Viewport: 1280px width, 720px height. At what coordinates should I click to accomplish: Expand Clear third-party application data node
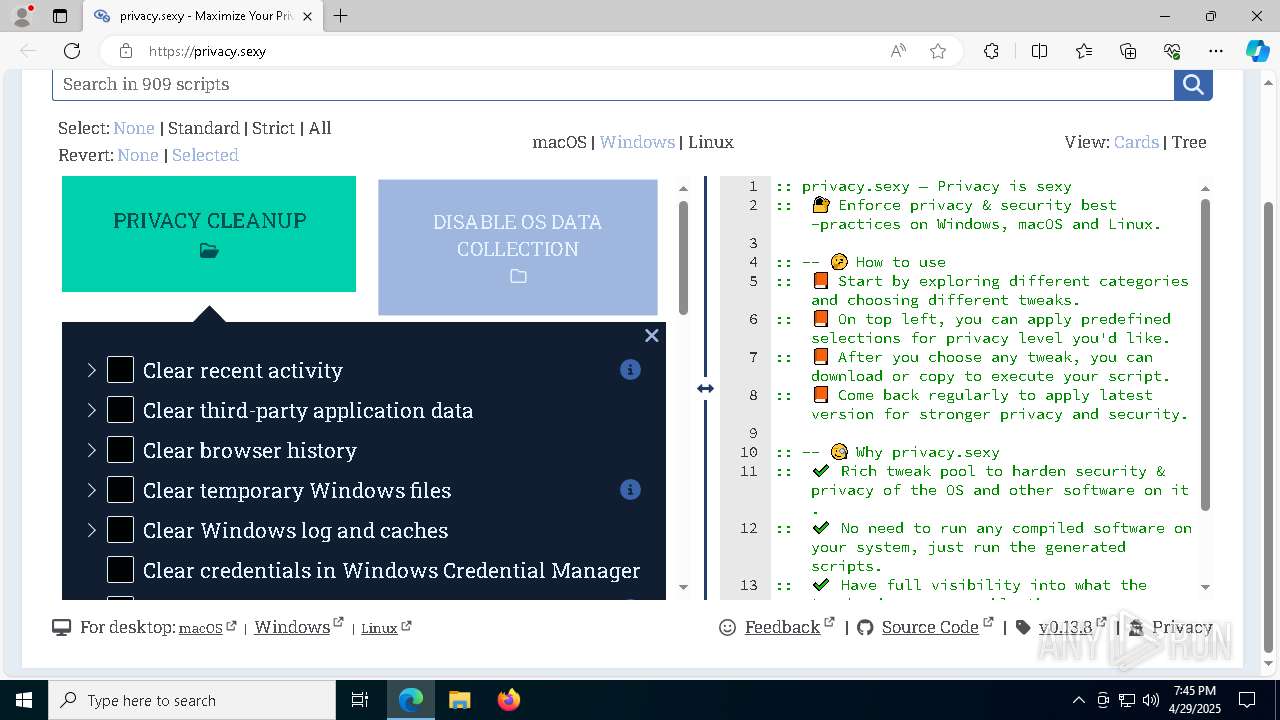(x=92, y=410)
